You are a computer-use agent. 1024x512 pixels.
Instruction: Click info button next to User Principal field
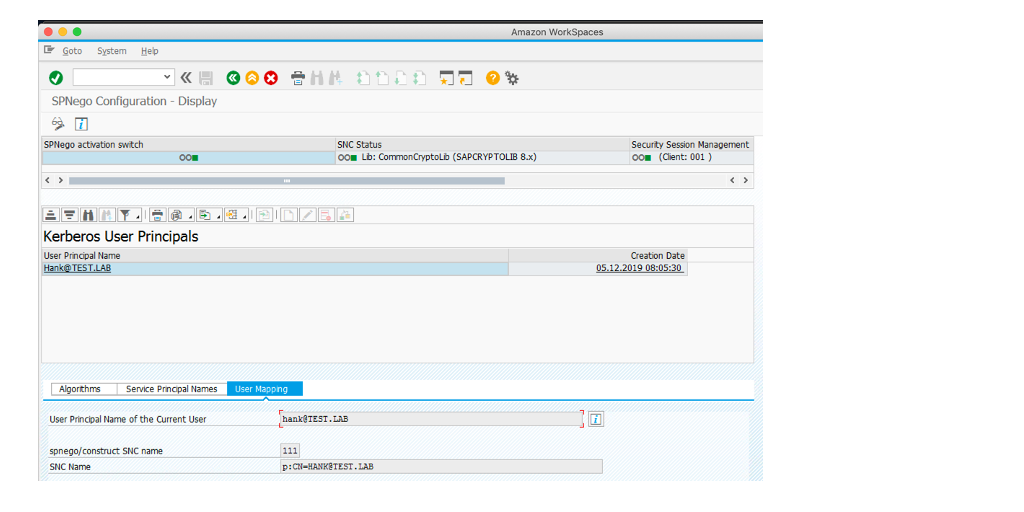coord(595,419)
